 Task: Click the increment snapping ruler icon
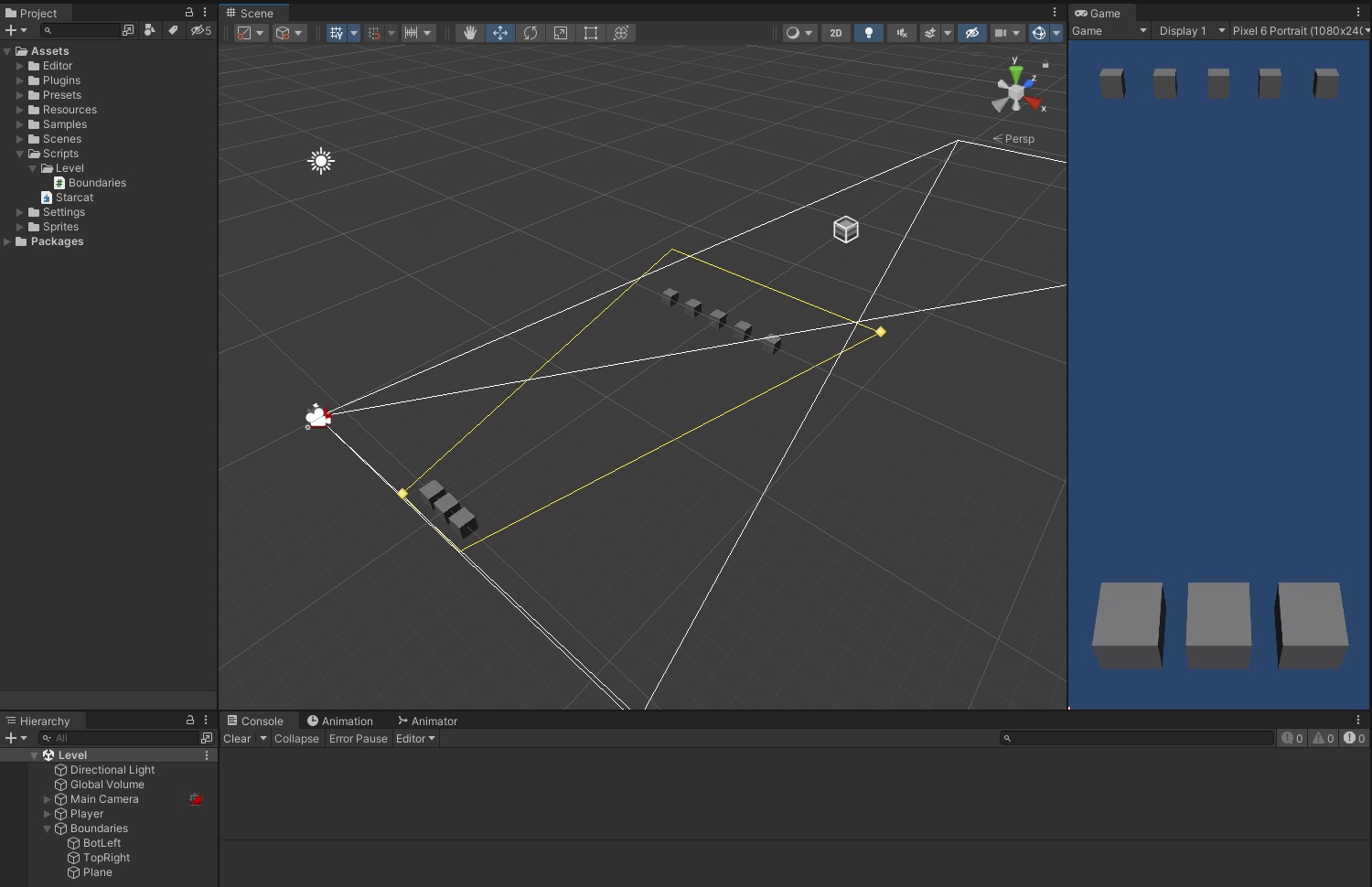coord(412,33)
